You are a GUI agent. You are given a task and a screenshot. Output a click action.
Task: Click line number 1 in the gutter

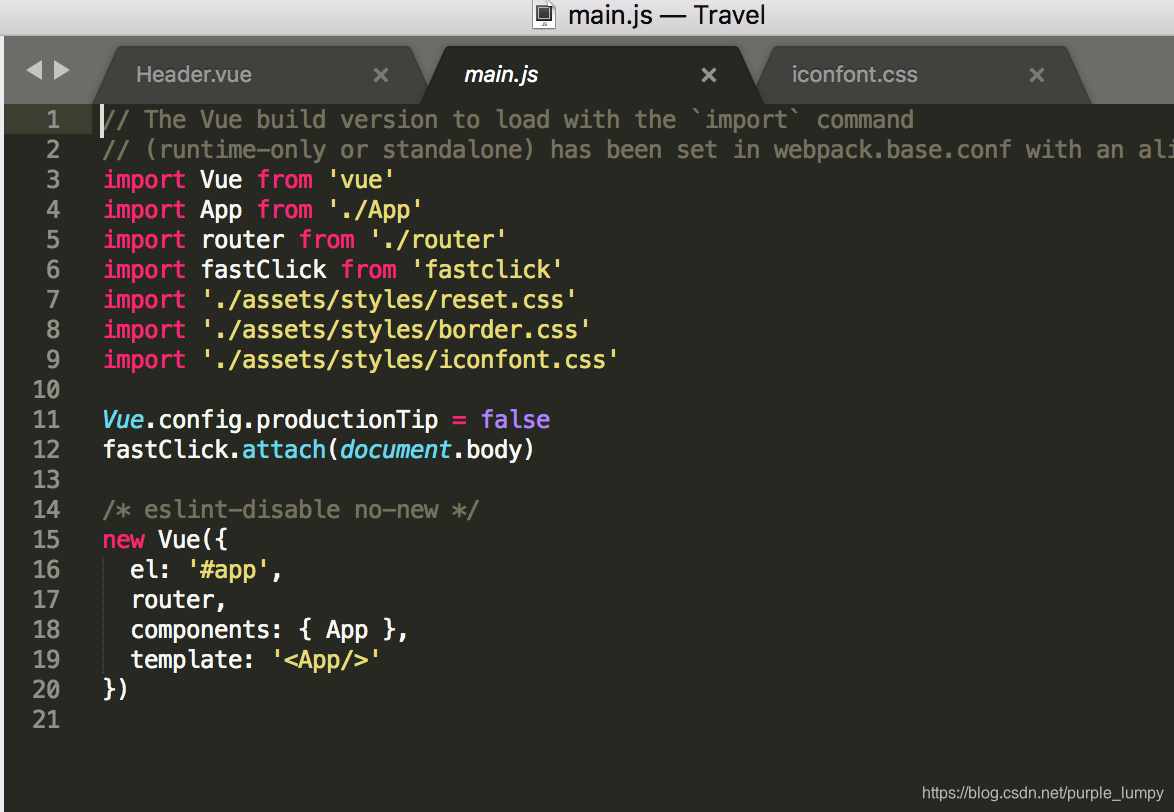coord(53,120)
